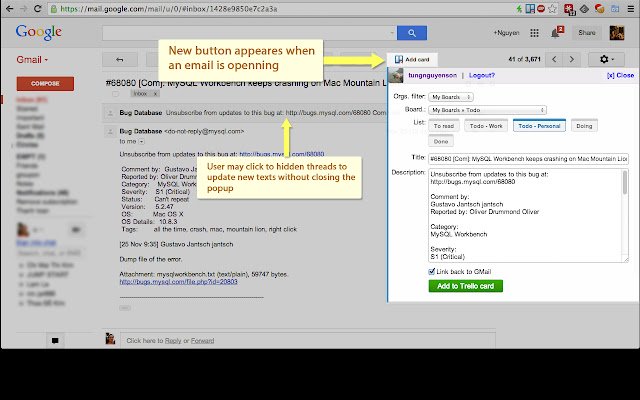Open notifications bell with badge

tap(557, 32)
